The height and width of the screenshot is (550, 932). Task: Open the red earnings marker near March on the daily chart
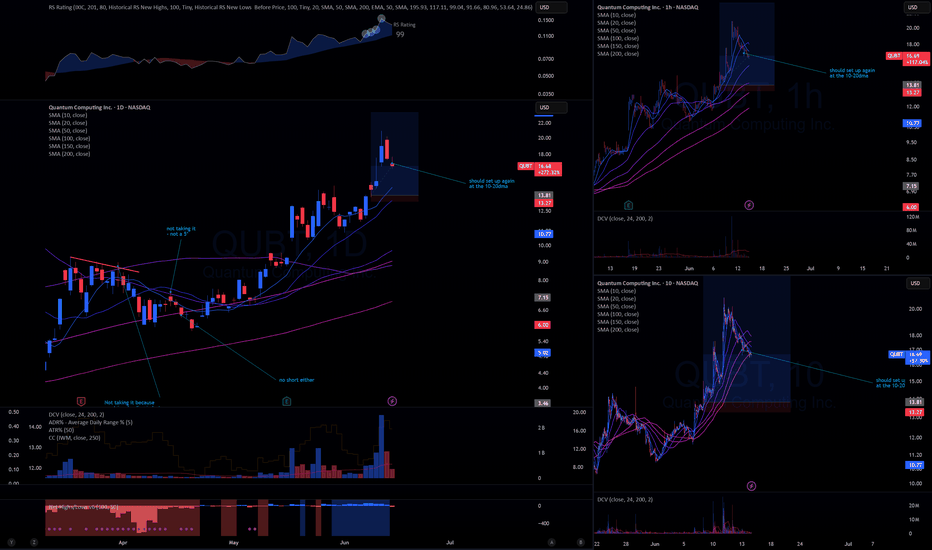pyautogui.click(x=81, y=401)
